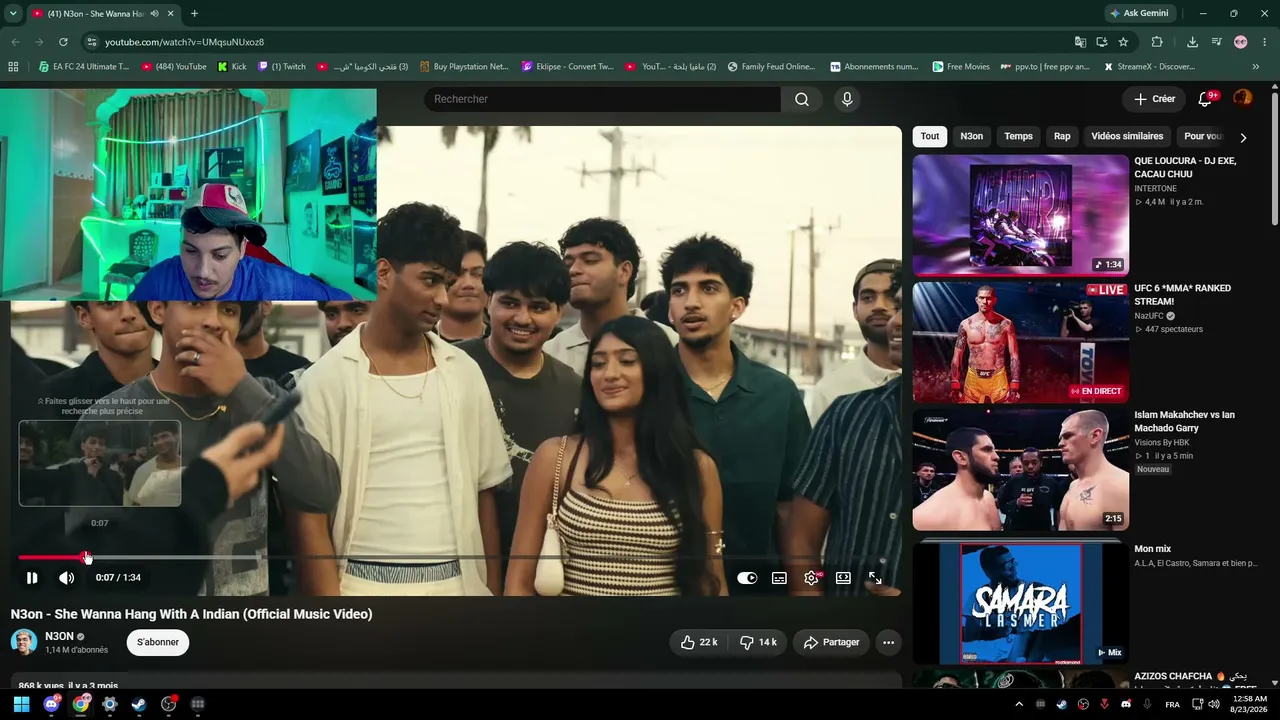1280x720 pixels.
Task: Open the system volume tray icon
Action: (1214, 704)
